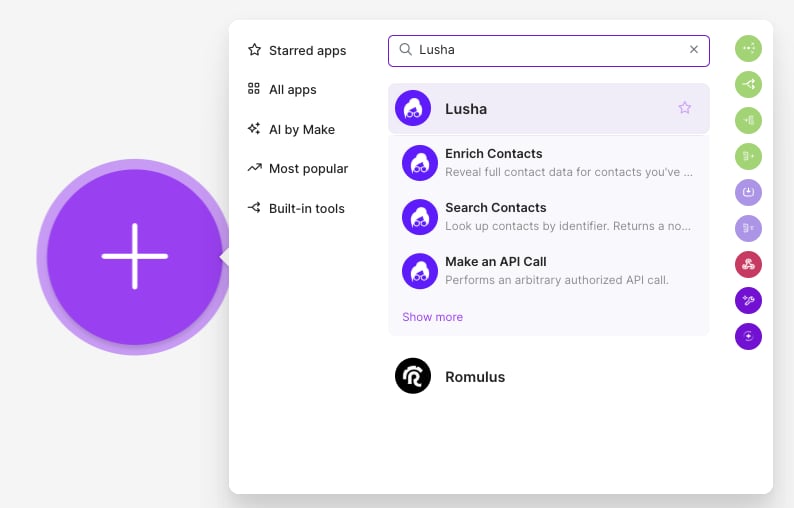The height and width of the screenshot is (508, 794).
Task: Click the Lusha icon beside Make an API Call
Action: tap(420, 271)
